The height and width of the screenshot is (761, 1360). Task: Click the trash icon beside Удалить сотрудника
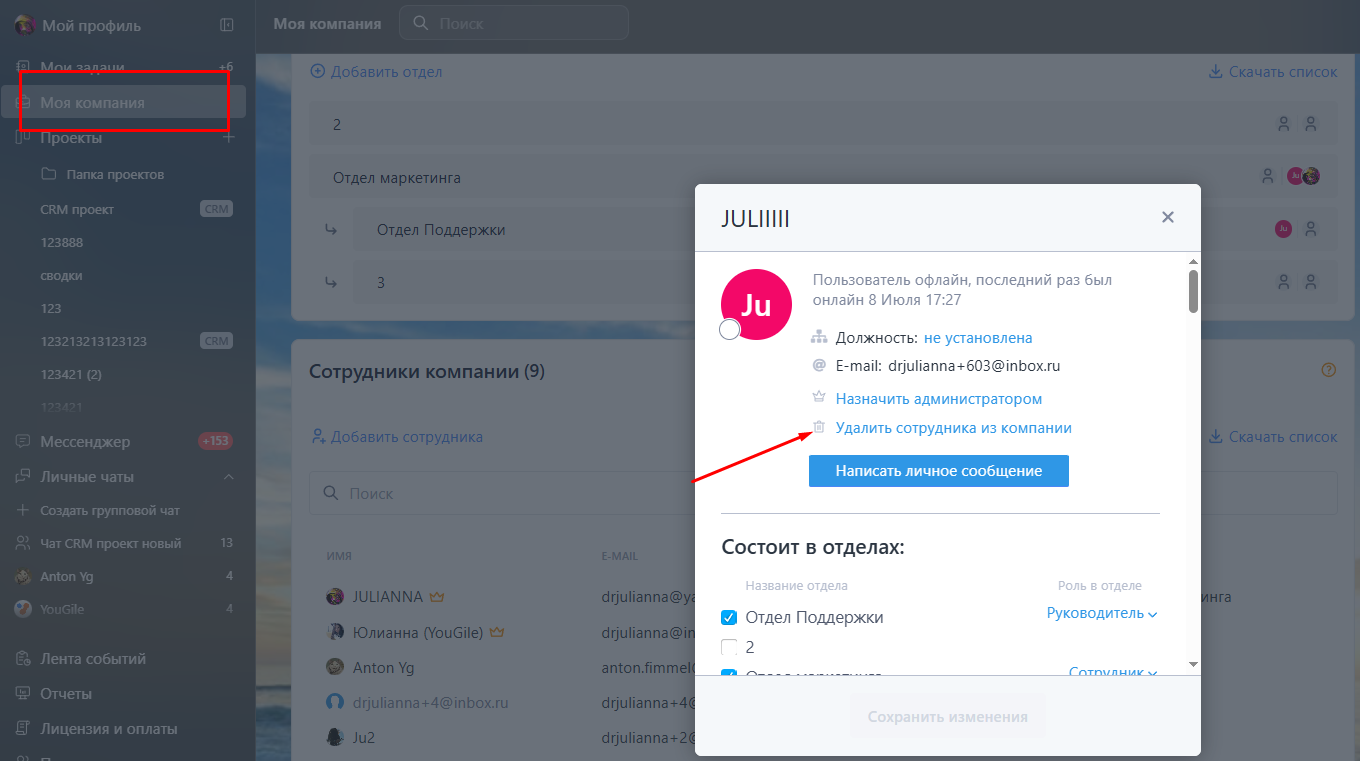(x=819, y=427)
